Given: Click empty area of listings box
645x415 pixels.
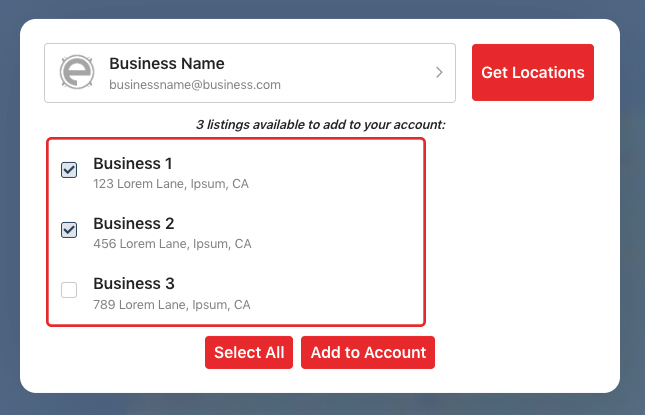Looking at the screenshot, I should tap(337, 232).
